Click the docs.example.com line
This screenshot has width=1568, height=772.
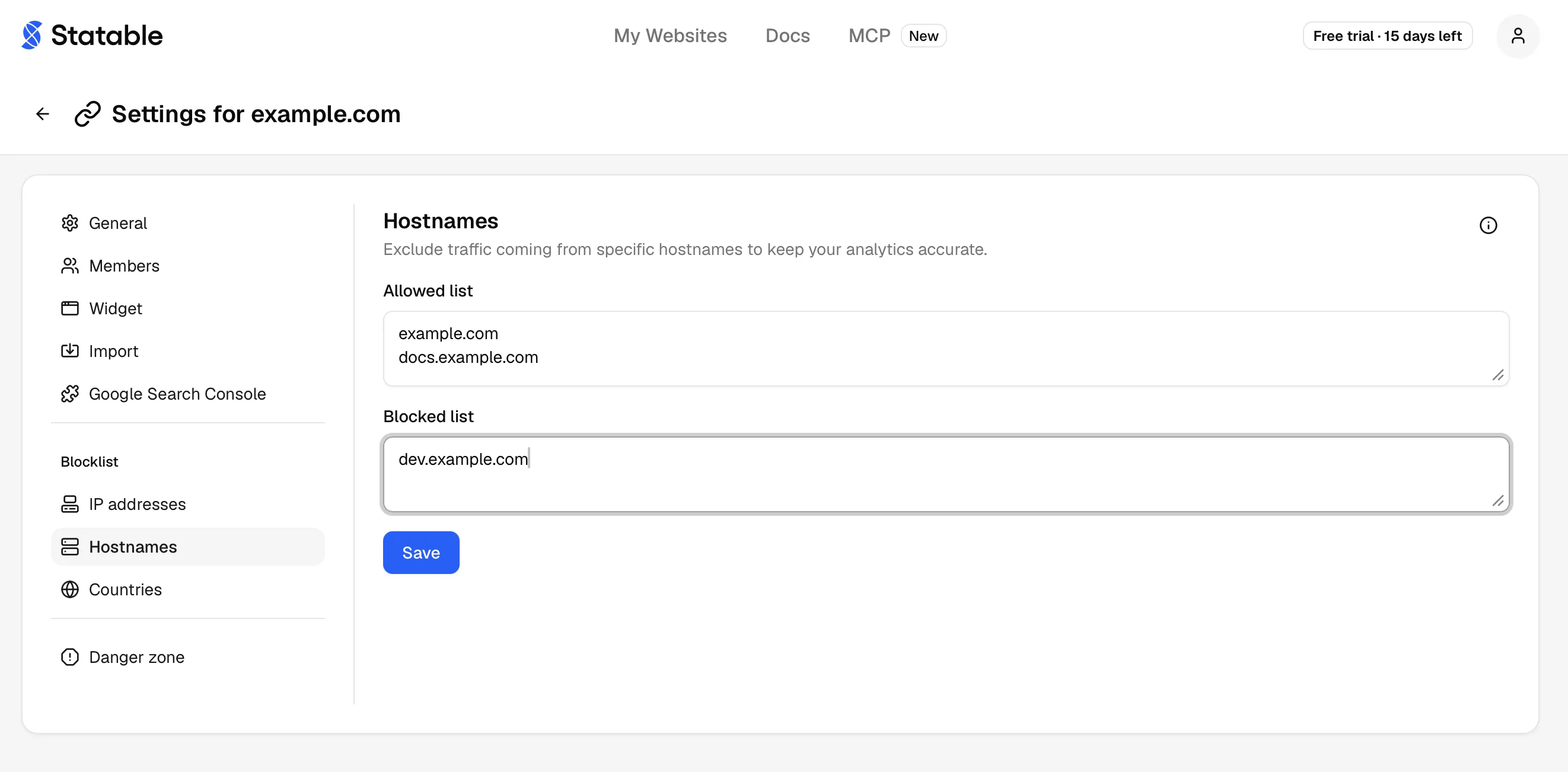[x=468, y=358]
